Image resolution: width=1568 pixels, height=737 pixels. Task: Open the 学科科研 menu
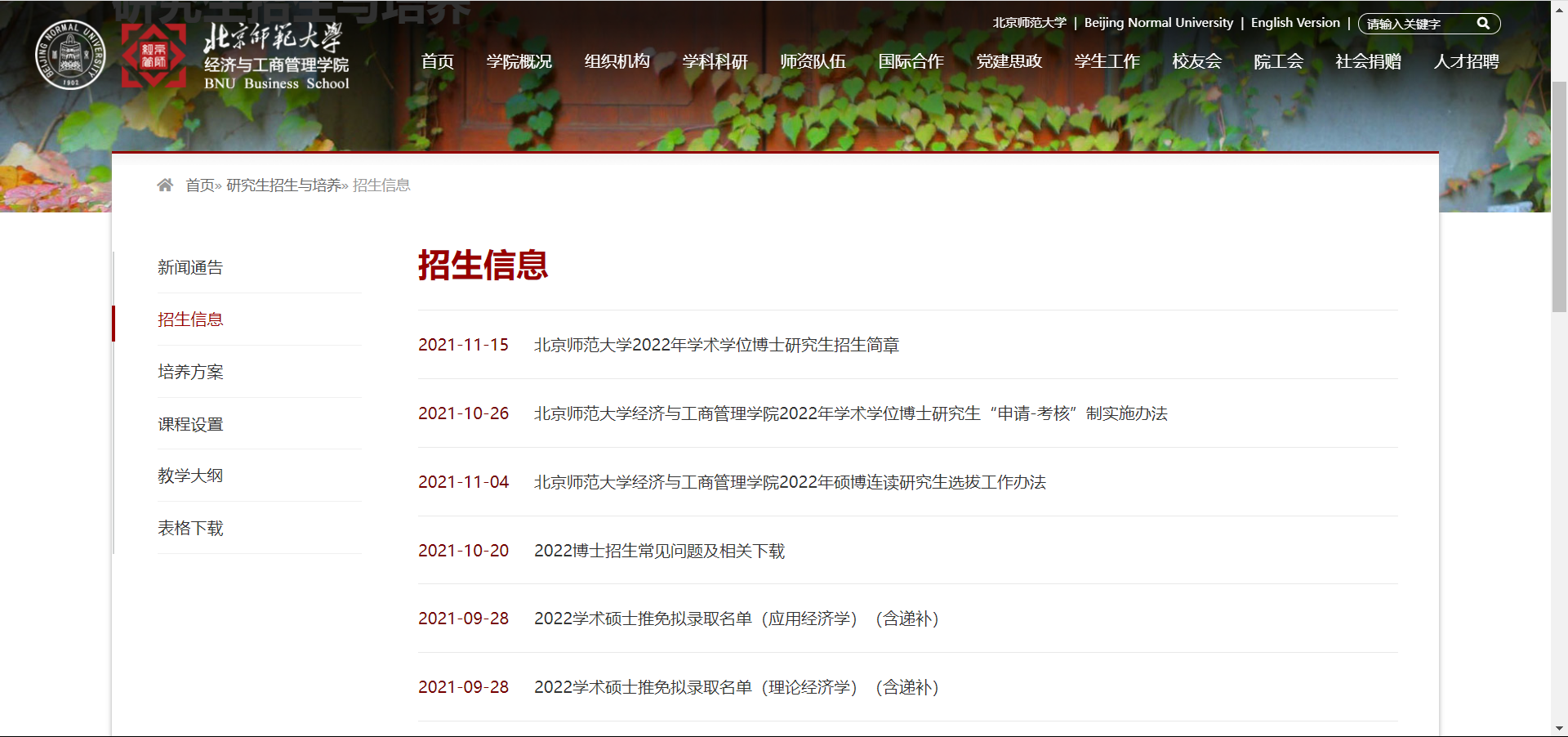(715, 61)
